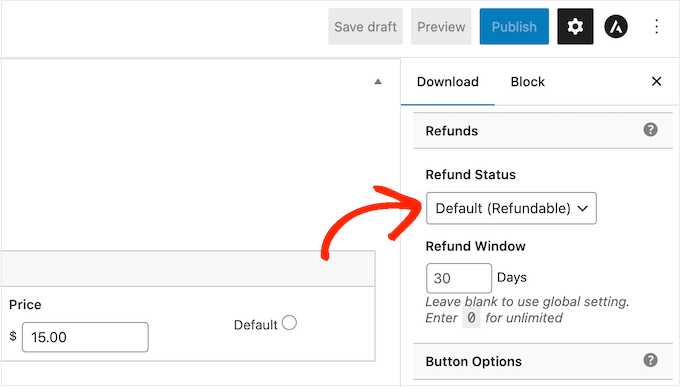
Task: Click the Refund Window label
Action: coord(475,246)
